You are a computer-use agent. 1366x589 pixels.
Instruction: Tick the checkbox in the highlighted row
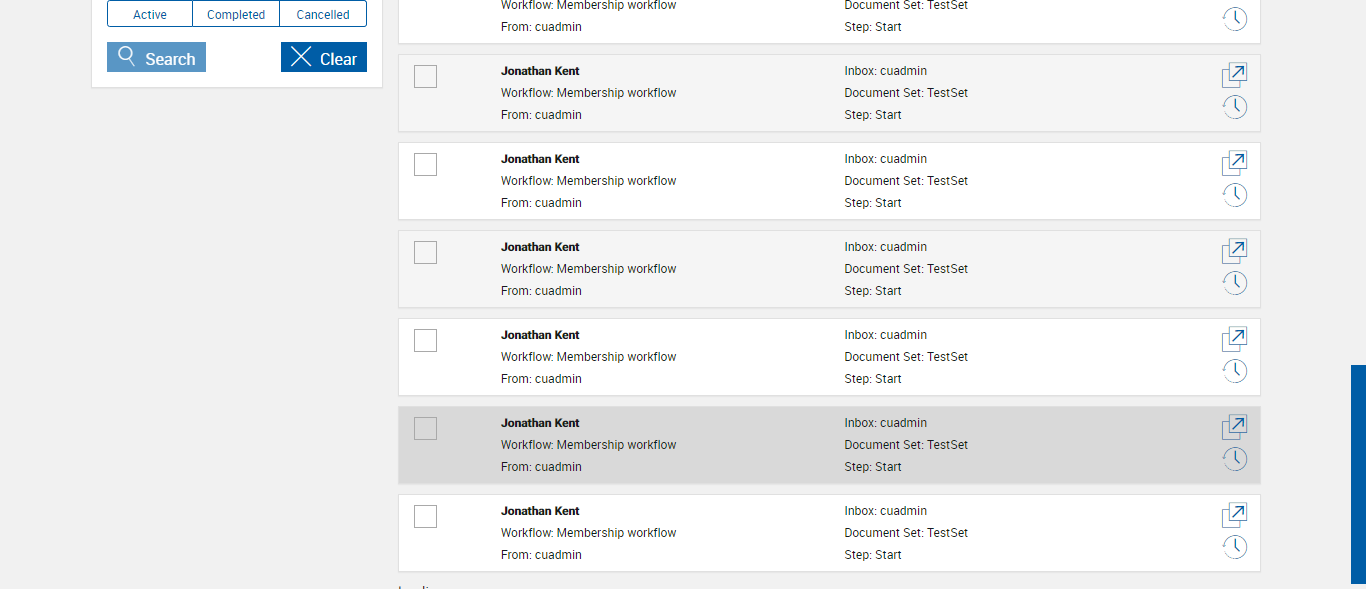[x=425, y=429]
